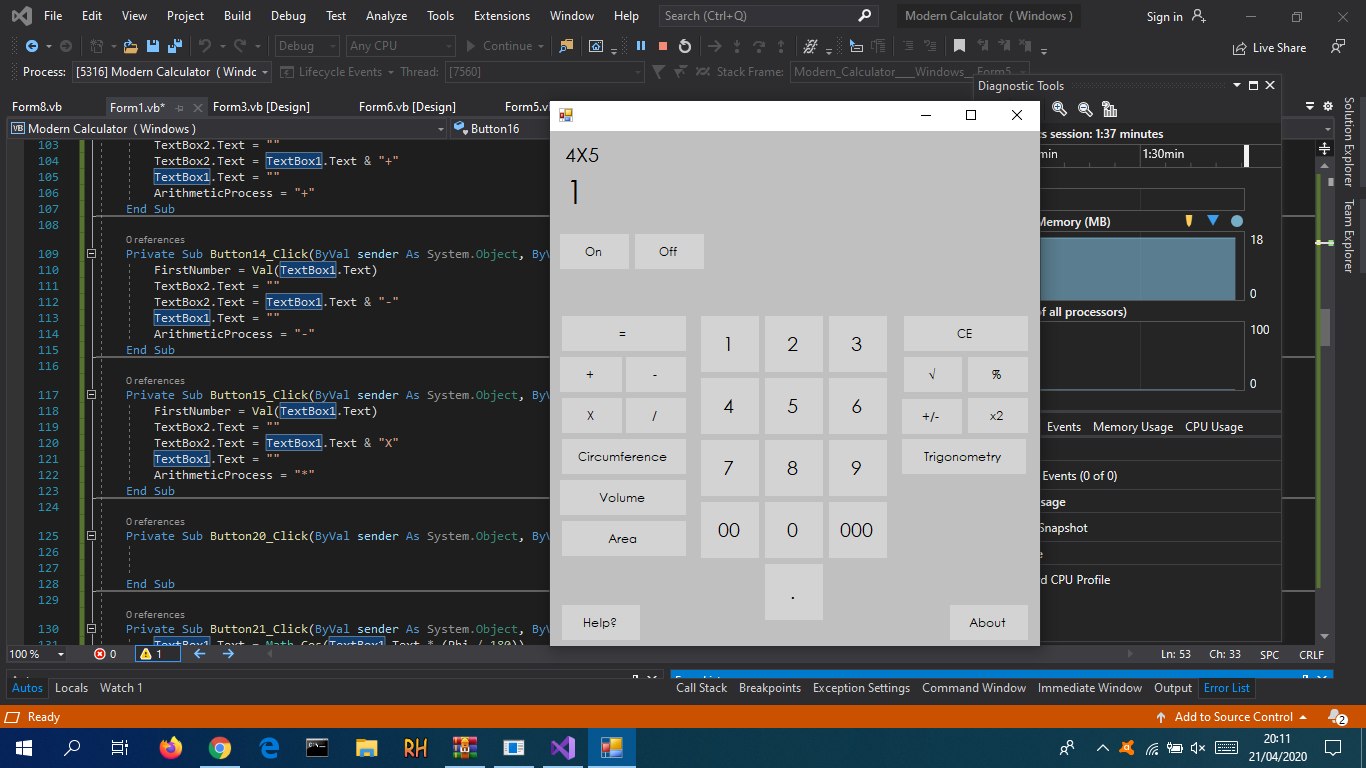Screen dimensions: 1366x768
Task: Open Diagnostic Tools window options dropdown arrow
Action: 1237,86
